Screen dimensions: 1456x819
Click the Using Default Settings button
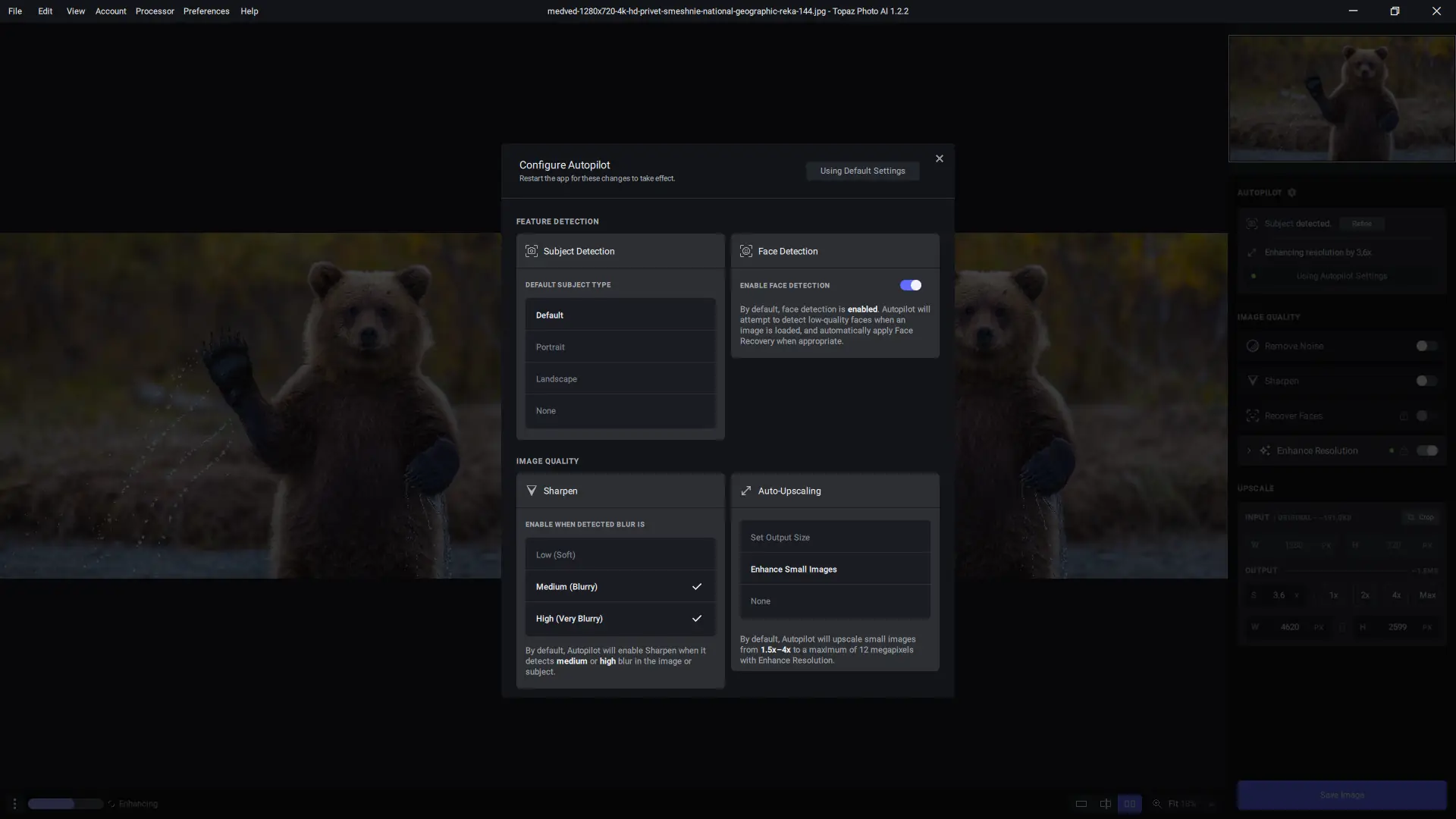click(862, 171)
